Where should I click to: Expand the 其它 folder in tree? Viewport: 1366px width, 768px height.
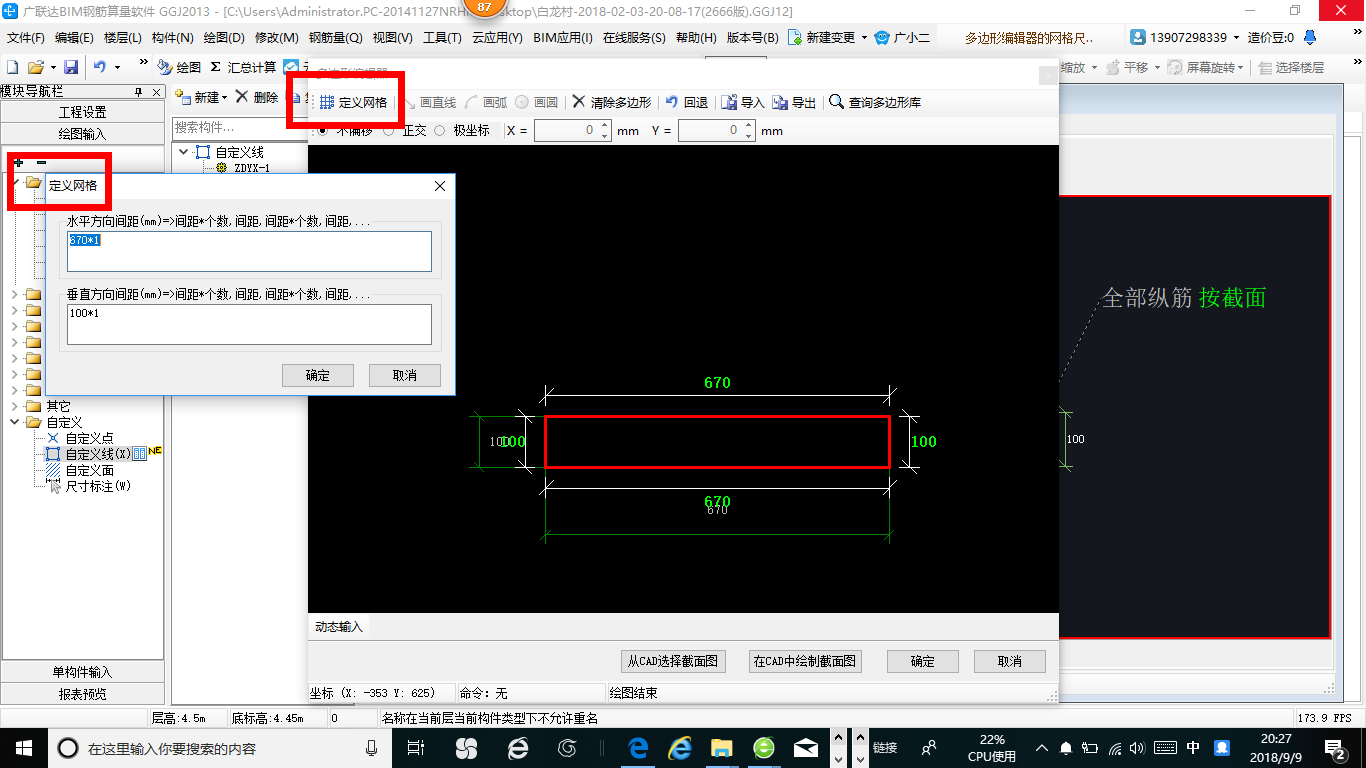tap(15, 406)
